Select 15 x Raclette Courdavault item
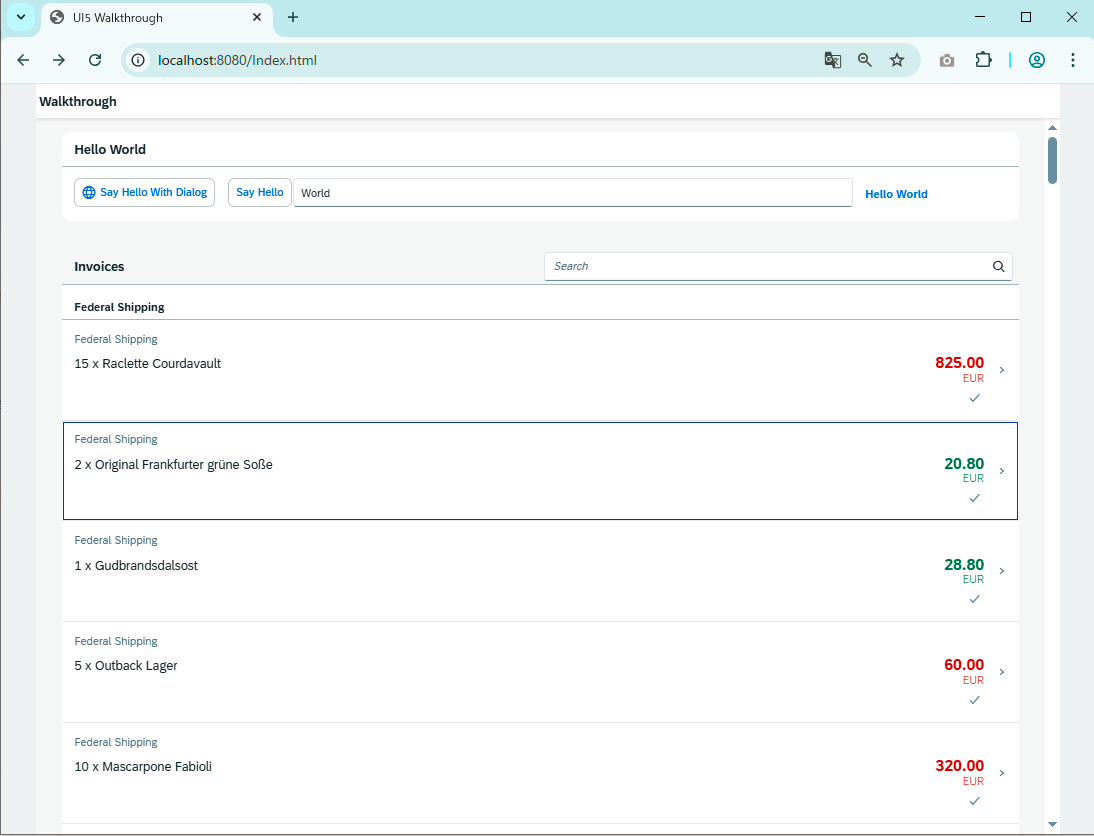 point(540,371)
